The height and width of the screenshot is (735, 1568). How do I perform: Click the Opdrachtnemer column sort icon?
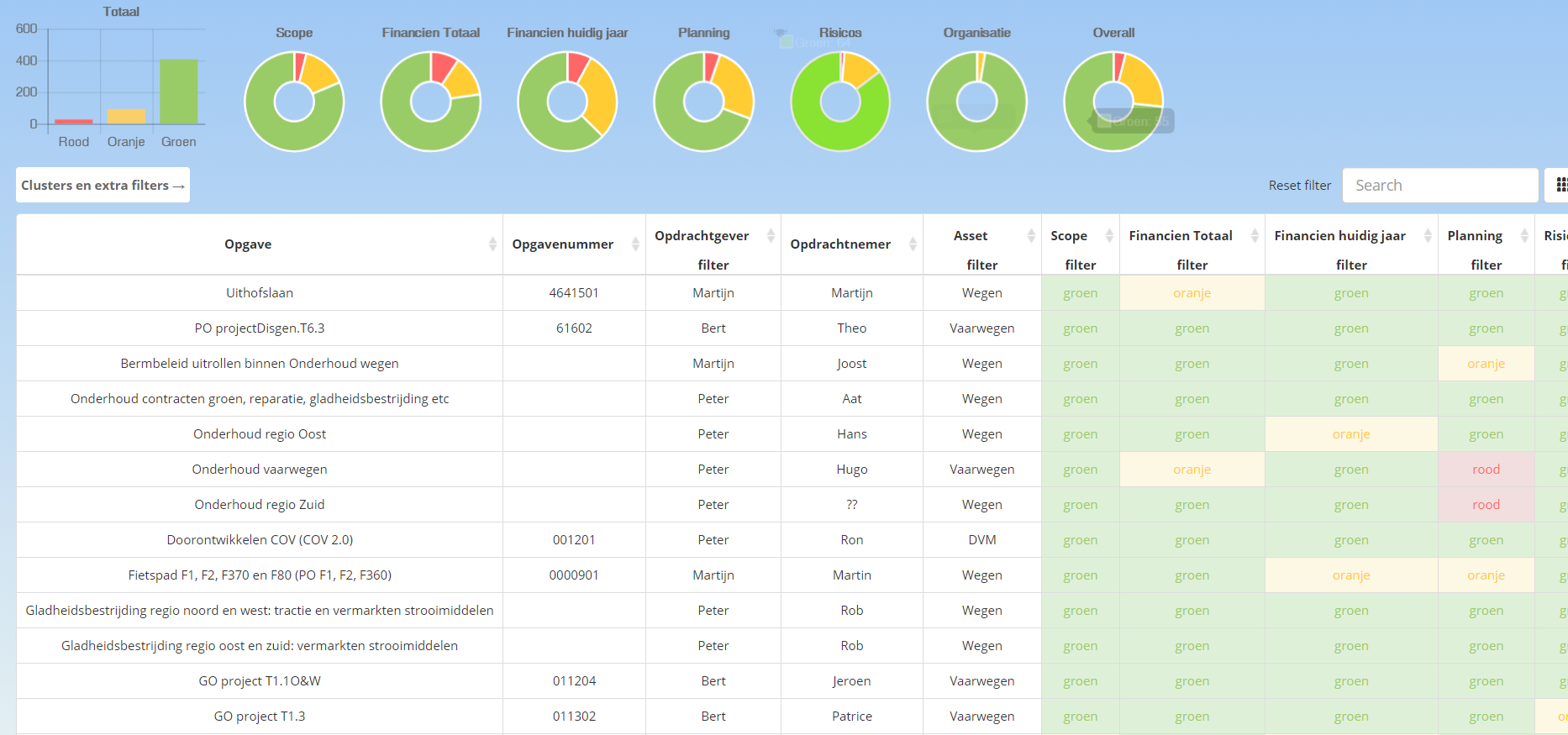click(913, 244)
